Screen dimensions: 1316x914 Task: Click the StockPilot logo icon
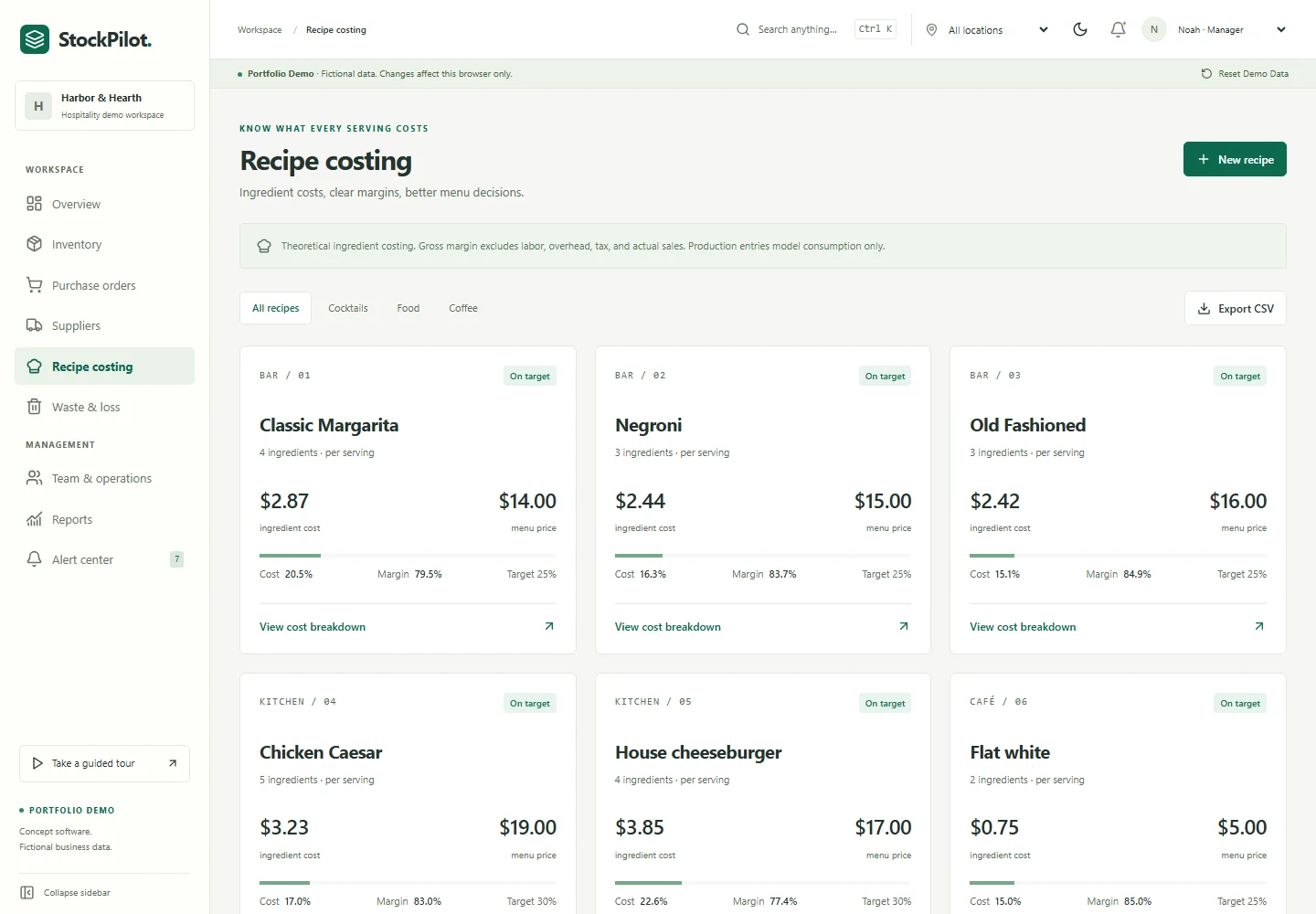[x=35, y=39]
